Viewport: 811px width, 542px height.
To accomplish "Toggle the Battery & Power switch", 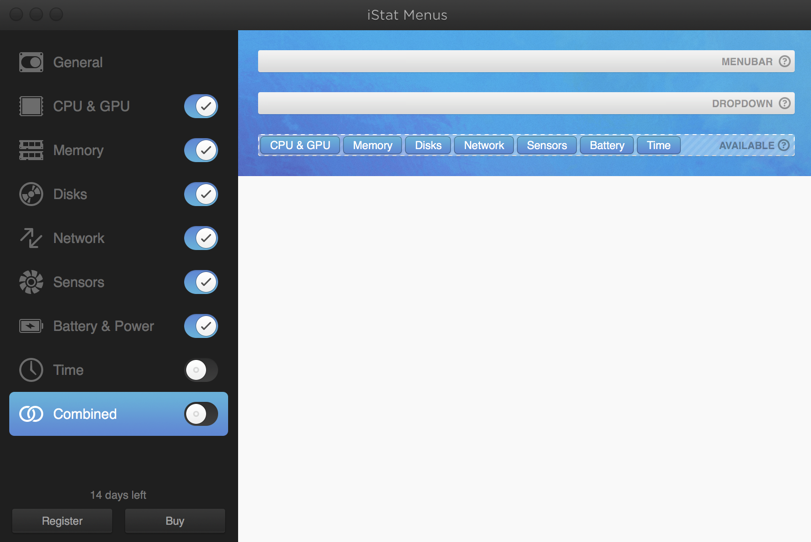I will click(201, 326).
